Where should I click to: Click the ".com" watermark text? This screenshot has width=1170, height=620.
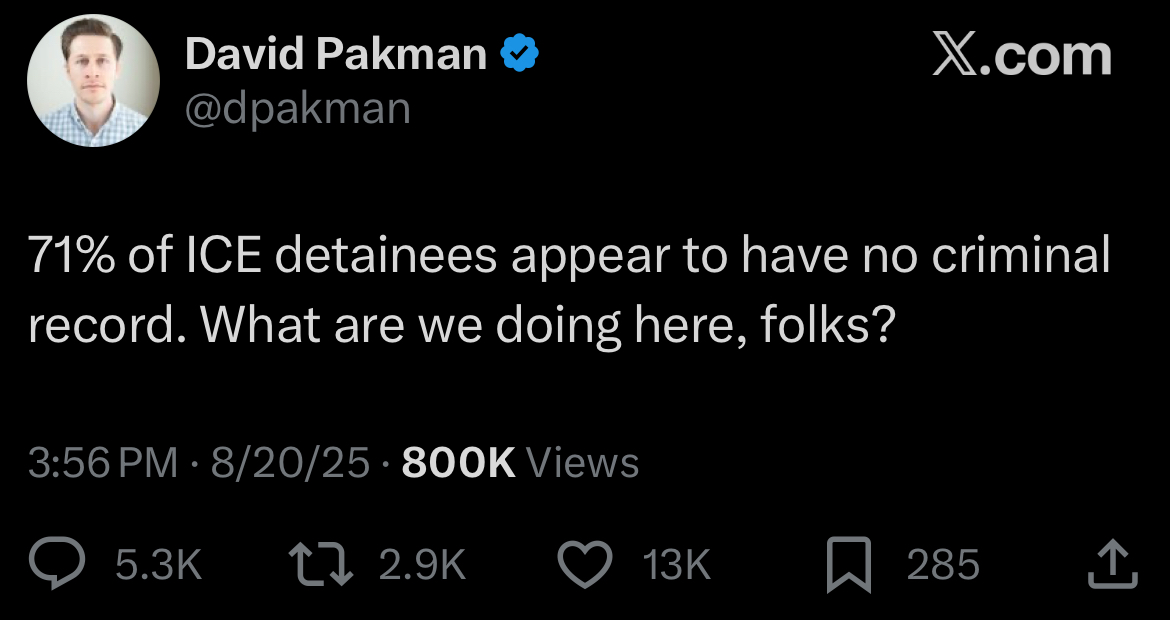(x=1050, y=57)
